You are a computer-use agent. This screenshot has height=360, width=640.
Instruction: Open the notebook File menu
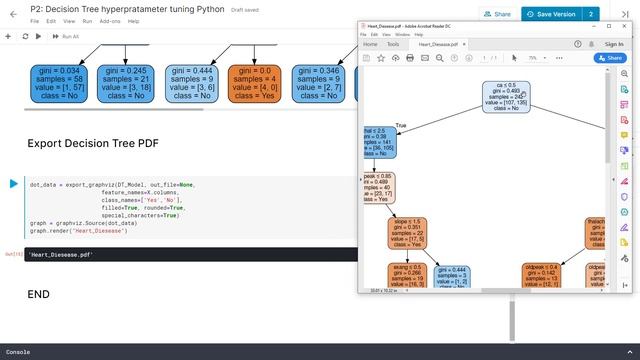point(35,21)
